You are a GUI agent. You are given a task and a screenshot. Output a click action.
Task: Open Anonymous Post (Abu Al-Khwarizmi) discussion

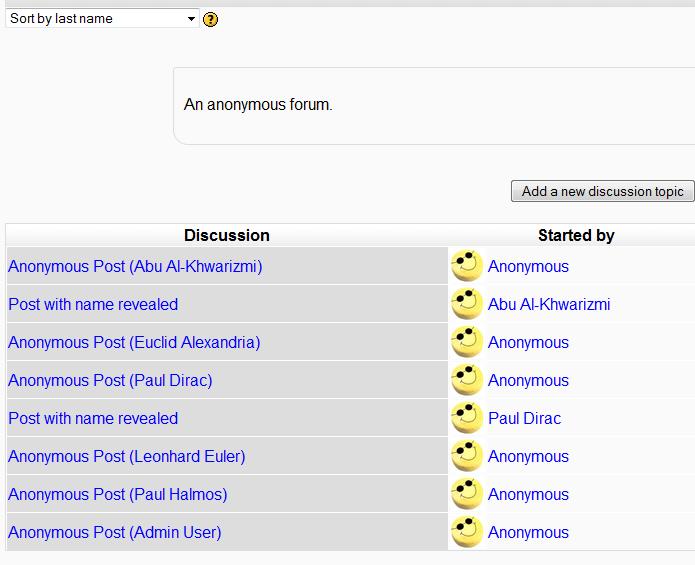[x=135, y=266]
